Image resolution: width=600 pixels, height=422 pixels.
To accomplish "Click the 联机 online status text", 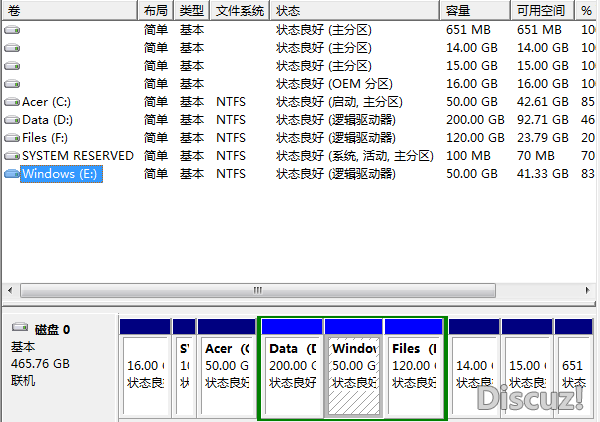I will [23, 381].
